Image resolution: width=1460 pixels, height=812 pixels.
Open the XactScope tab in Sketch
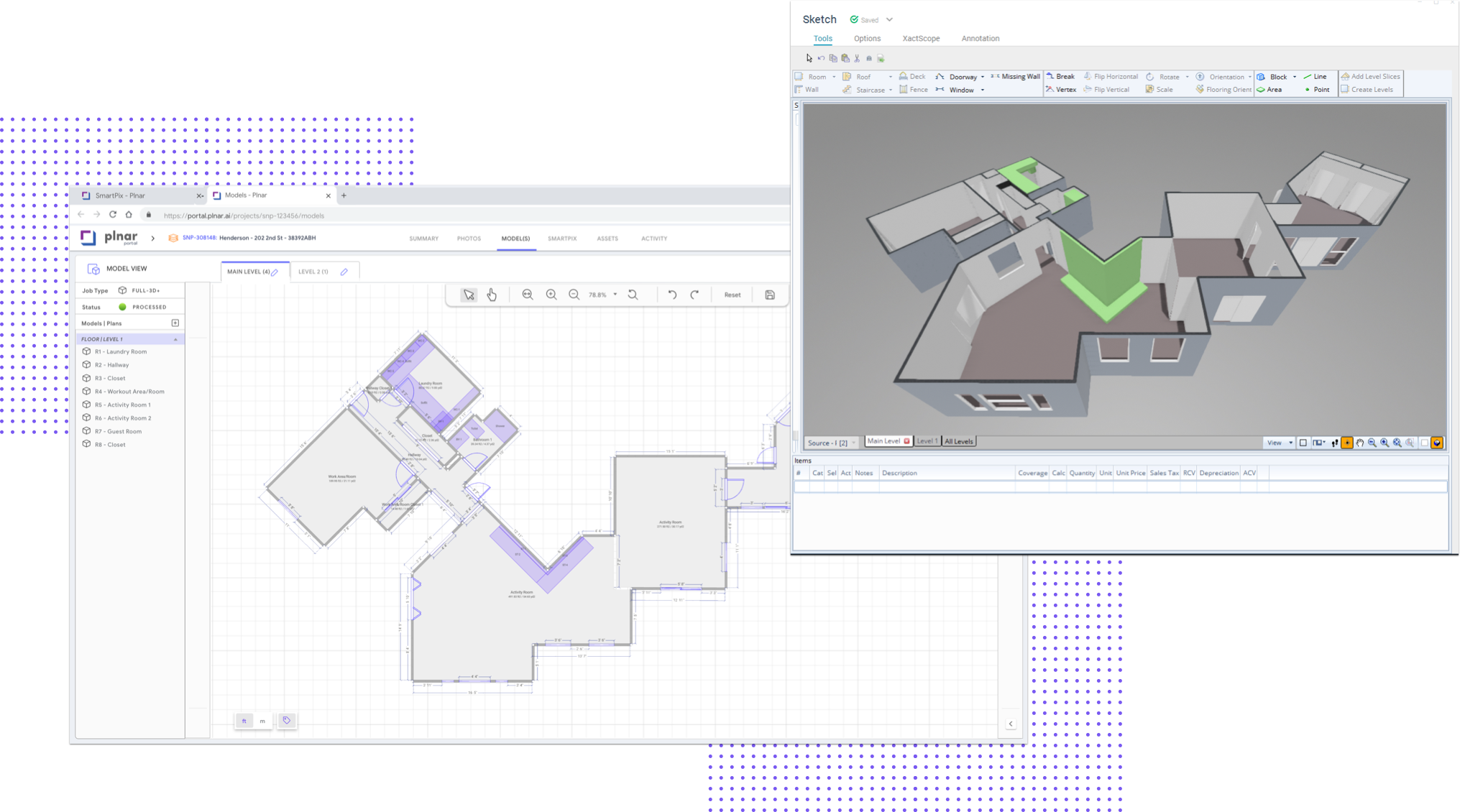point(921,39)
